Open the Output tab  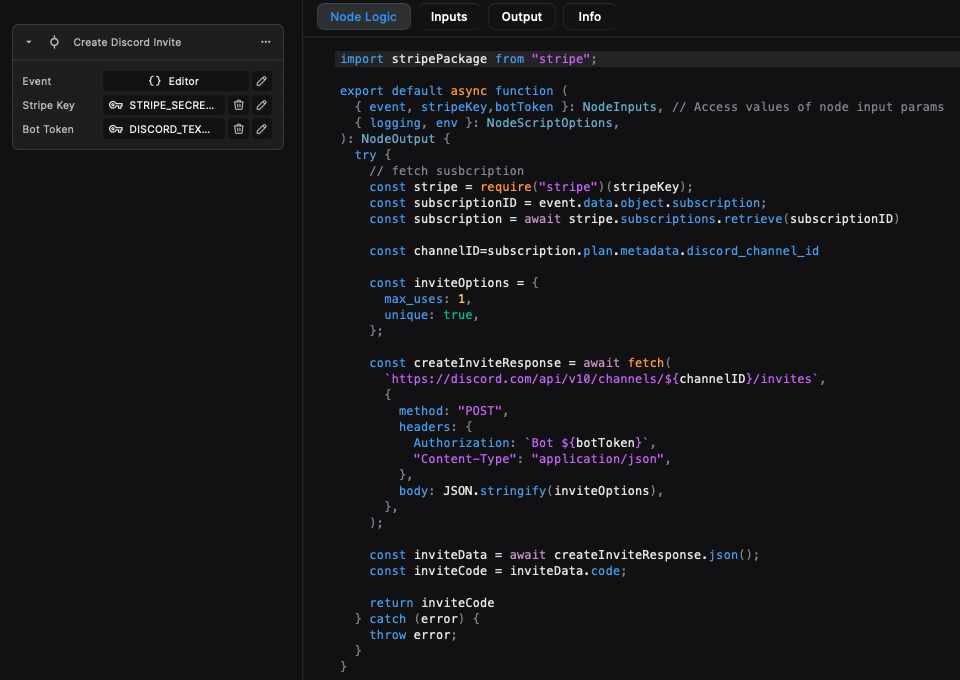click(x=521, y=17)
